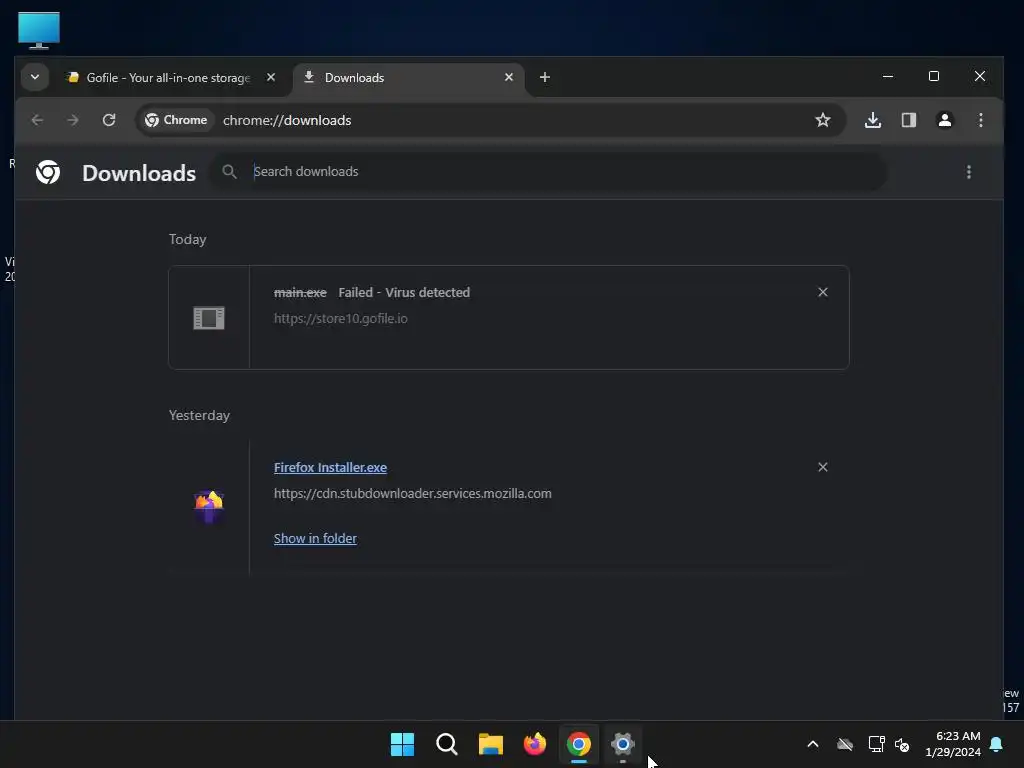Open downloads page more actions menu
This screenshot has width=1024, height=768.
coord(969,172)
